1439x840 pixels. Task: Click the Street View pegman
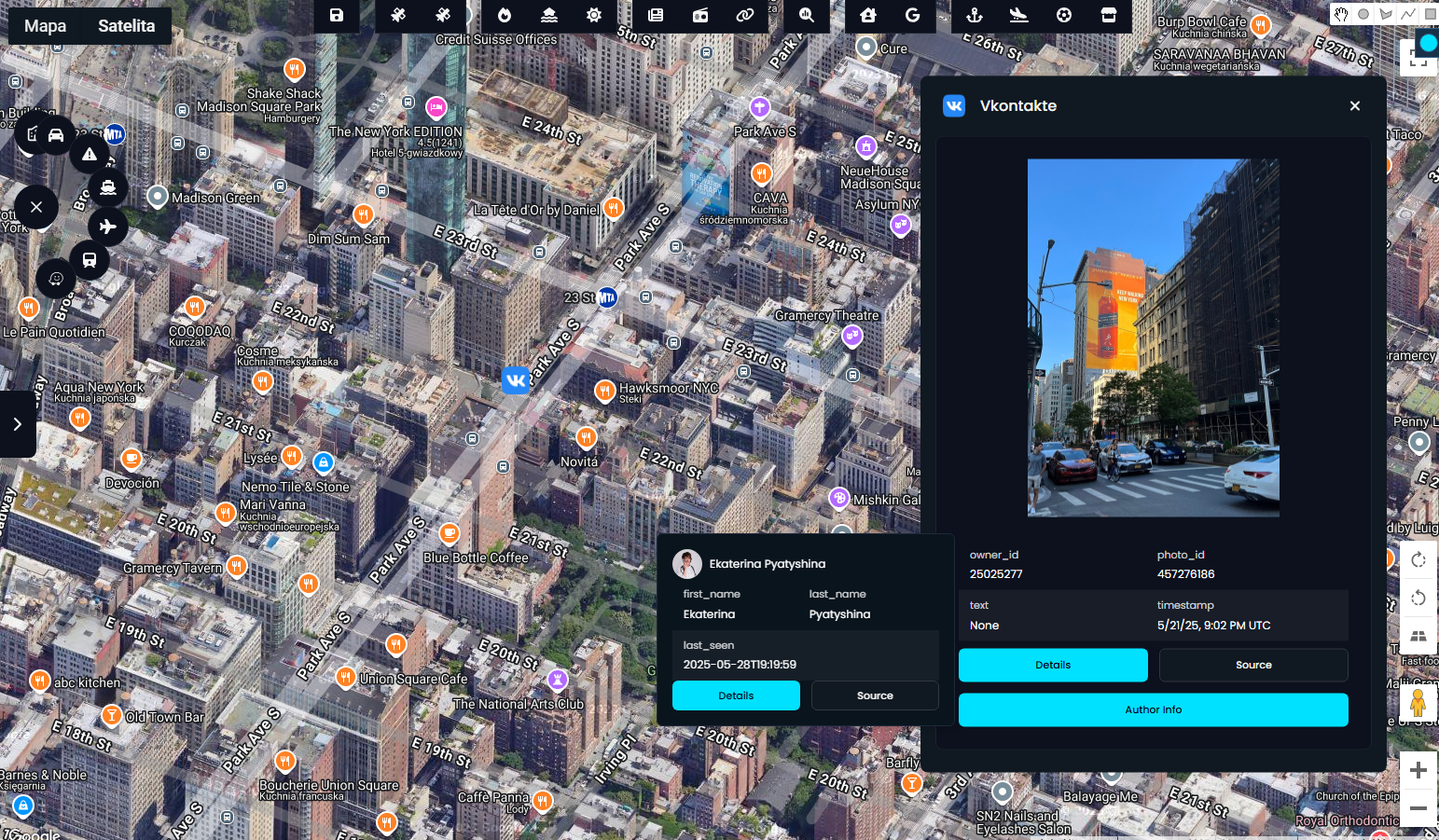(x=1418, y=702)
